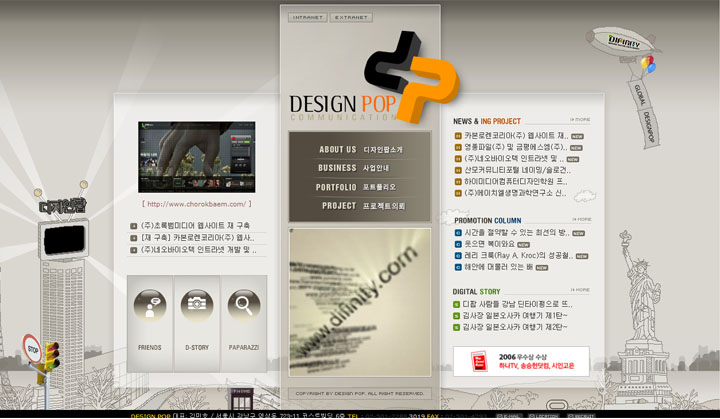Screen dimensions: 720x419
Task: Click the DESIGNPOP banner under the blimp
Action: point(648,127)
